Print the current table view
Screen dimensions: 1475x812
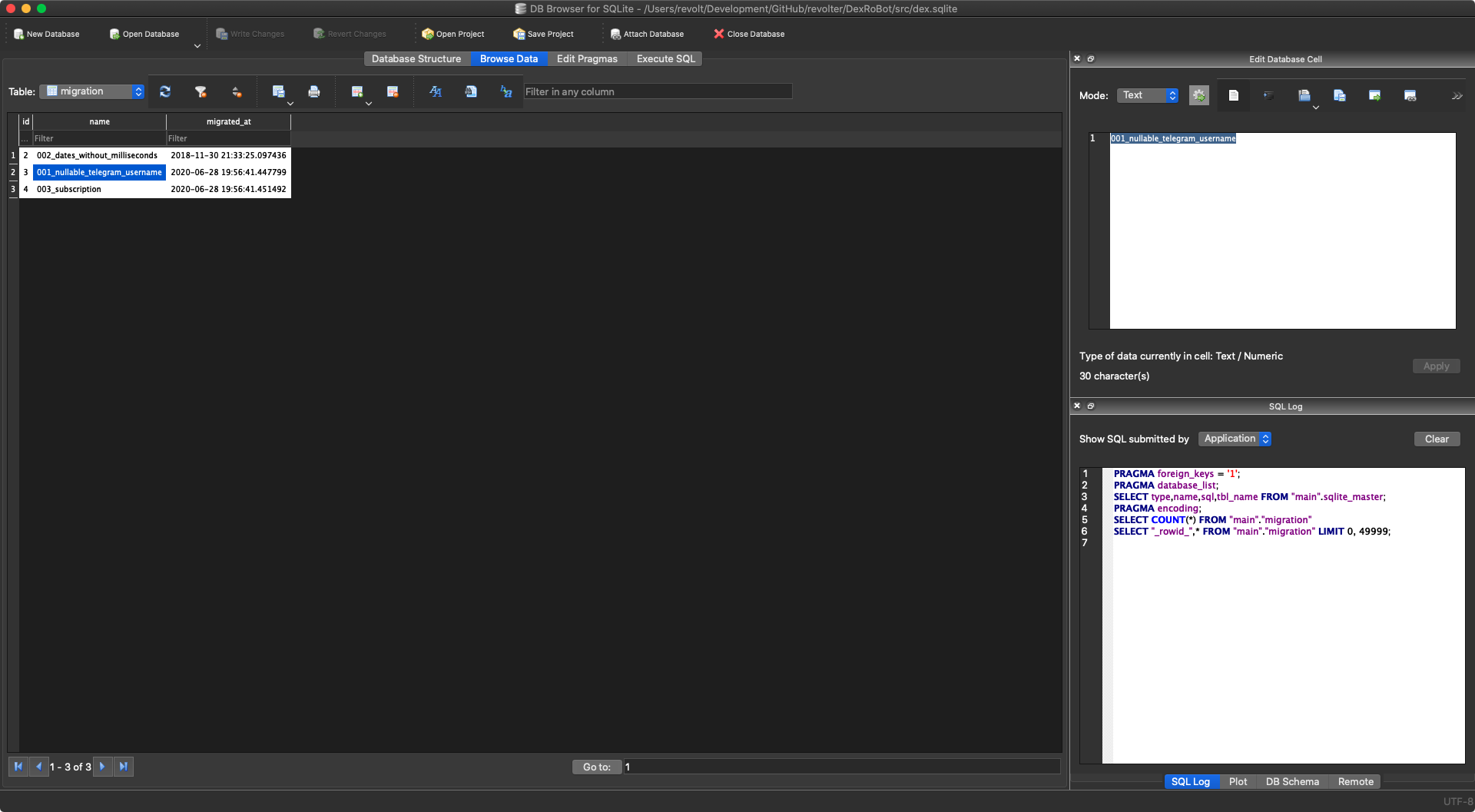313,91
